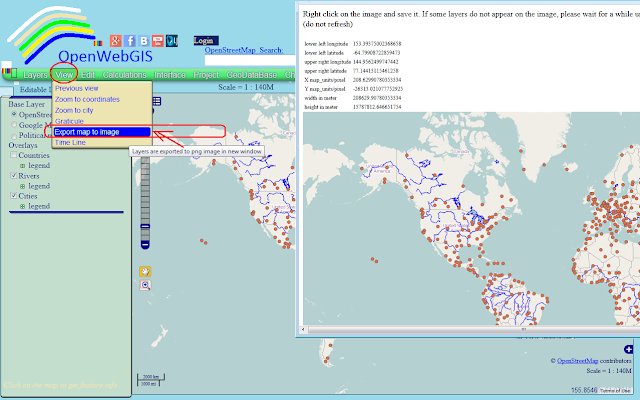Open the View menu
Viewport: 640px width, 400px height.
[x=64, y=75]
